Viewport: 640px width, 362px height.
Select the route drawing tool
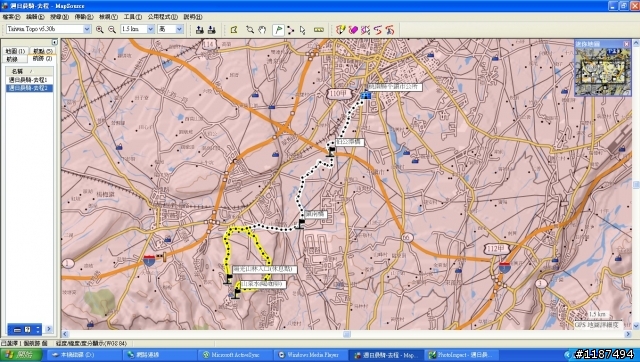[291, 29]
